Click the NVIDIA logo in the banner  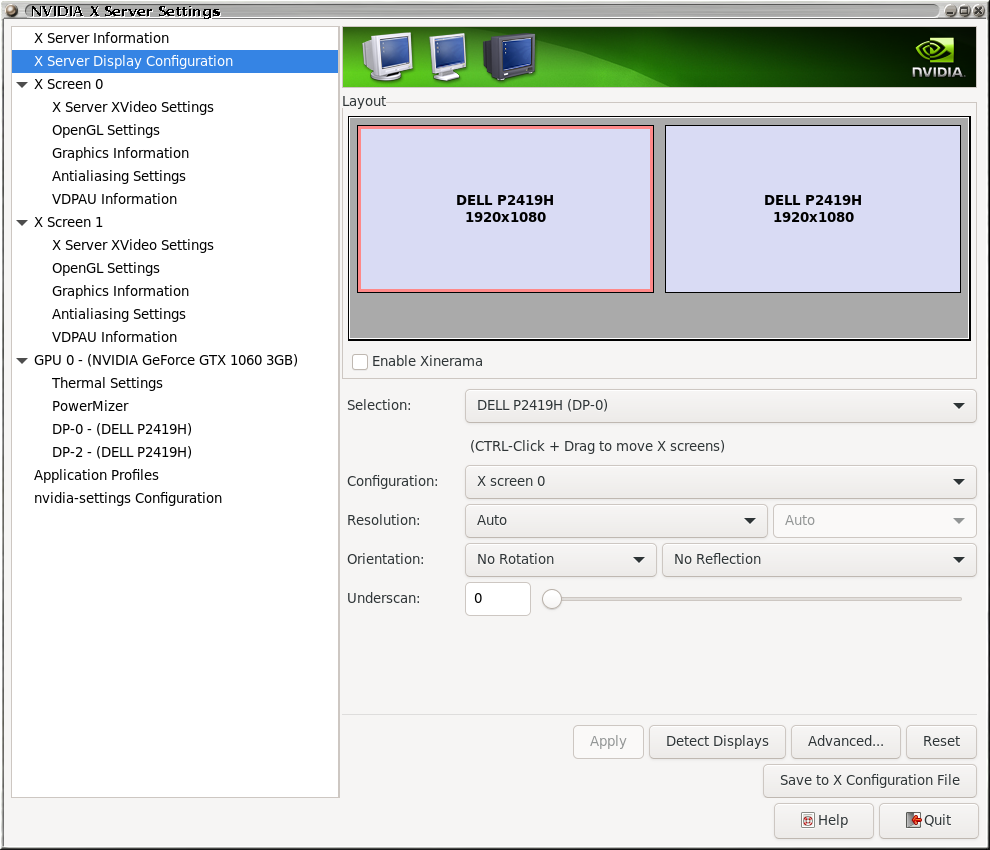937,58
